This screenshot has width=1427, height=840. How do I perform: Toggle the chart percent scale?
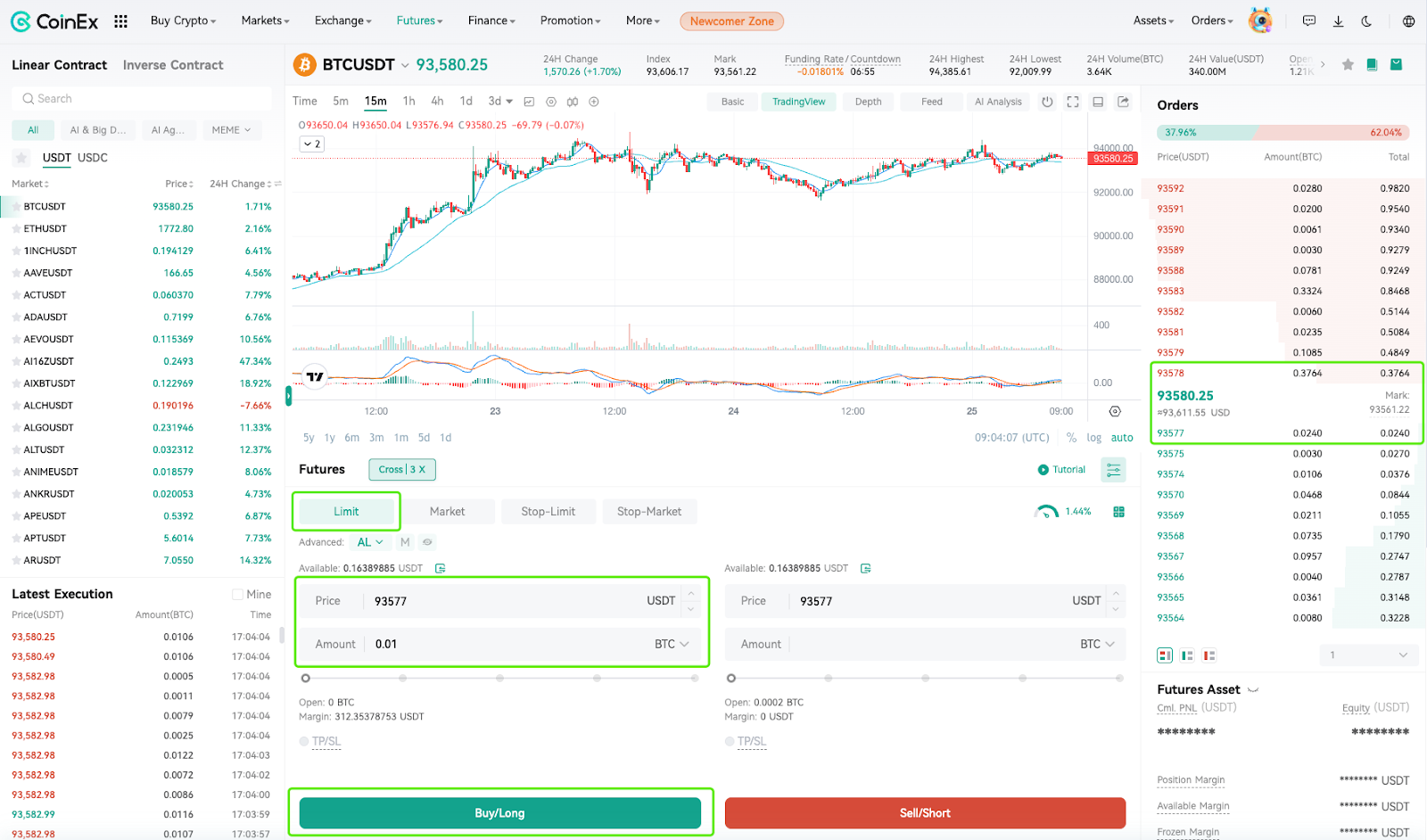click(x=1071, y=438)
